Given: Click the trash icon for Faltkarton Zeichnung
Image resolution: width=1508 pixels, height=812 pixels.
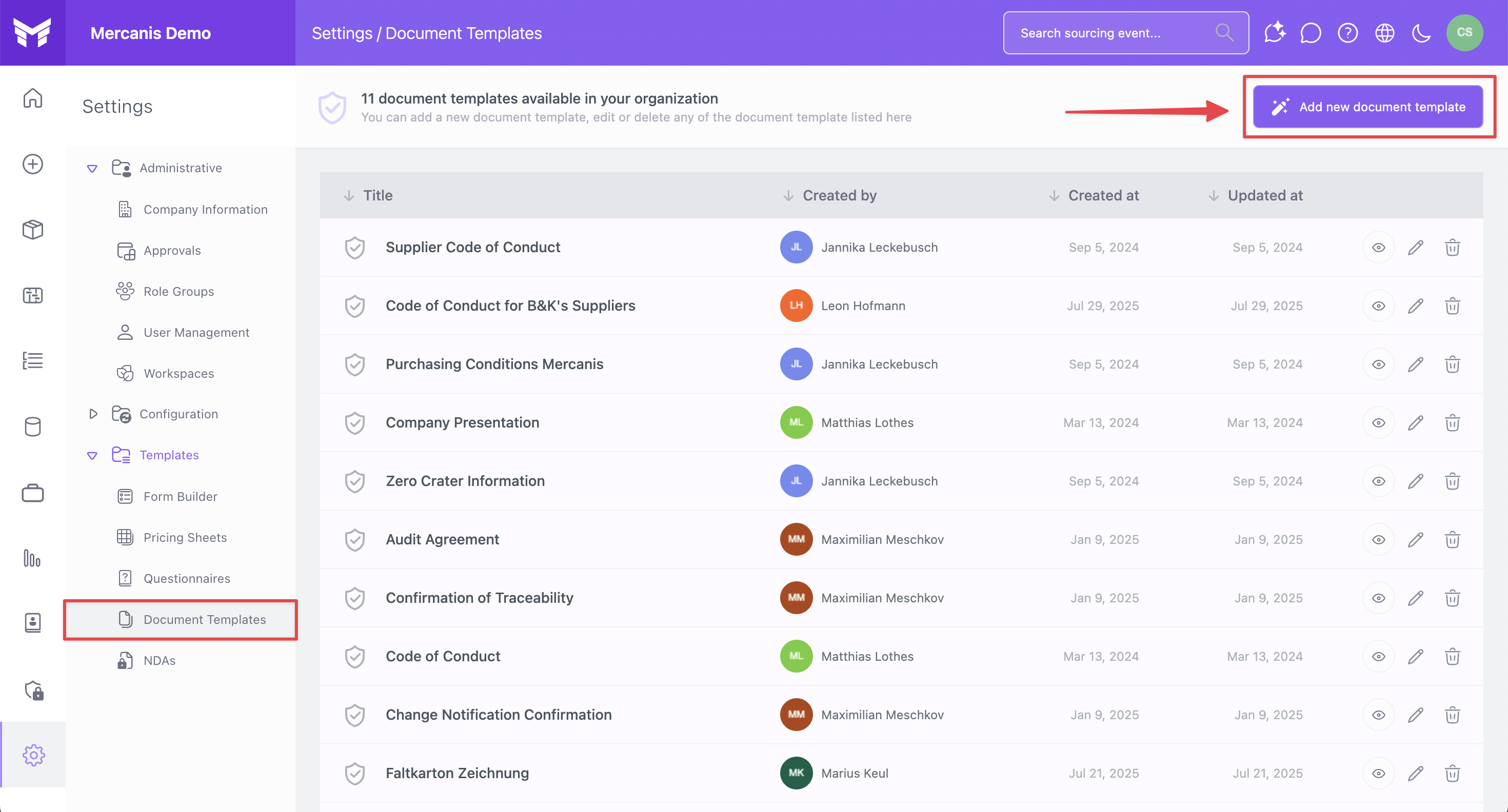Looking at the screenshot, I should (1453, 774).
